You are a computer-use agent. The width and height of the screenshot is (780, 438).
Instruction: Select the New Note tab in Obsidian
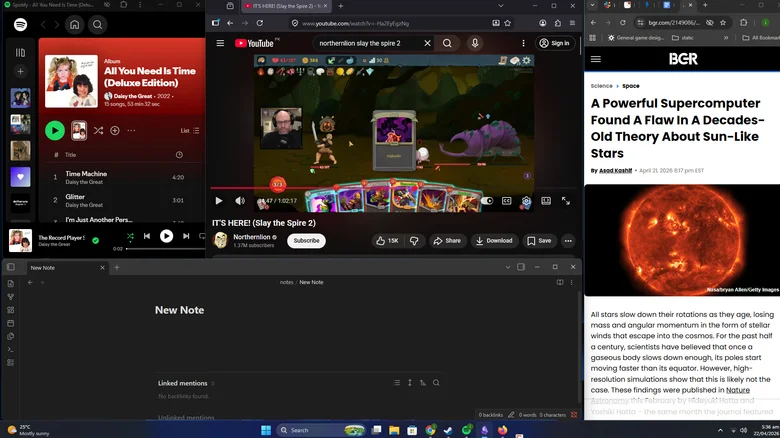tap(66, 268)
